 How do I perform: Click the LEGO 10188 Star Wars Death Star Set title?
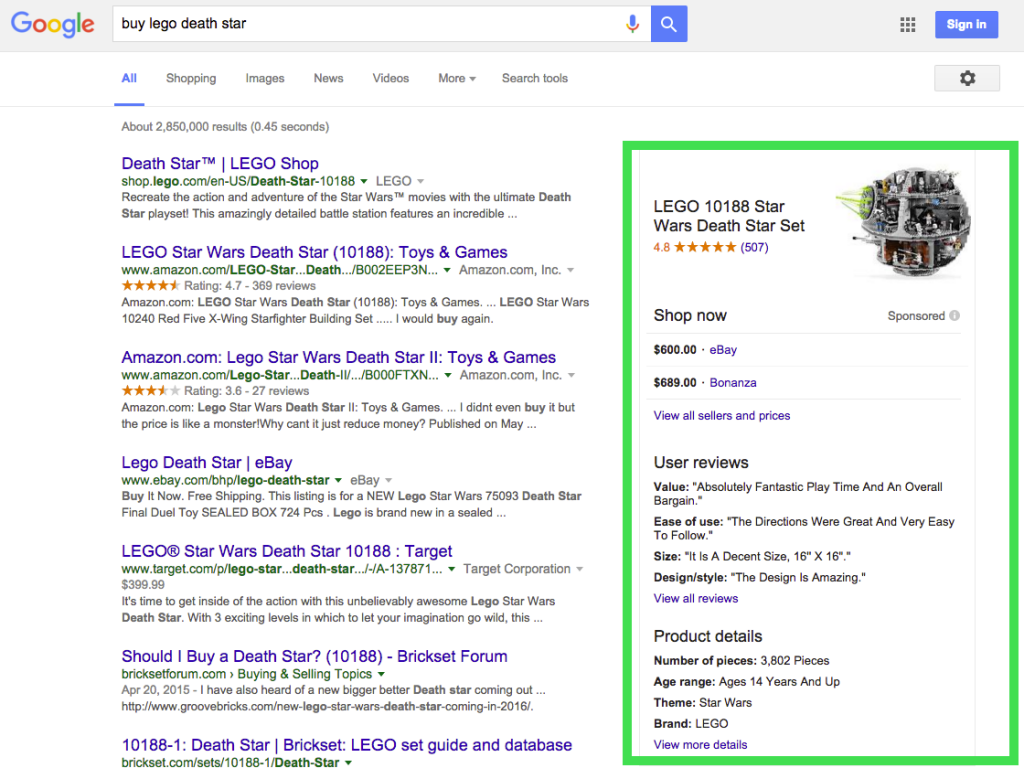pos(729,216)
